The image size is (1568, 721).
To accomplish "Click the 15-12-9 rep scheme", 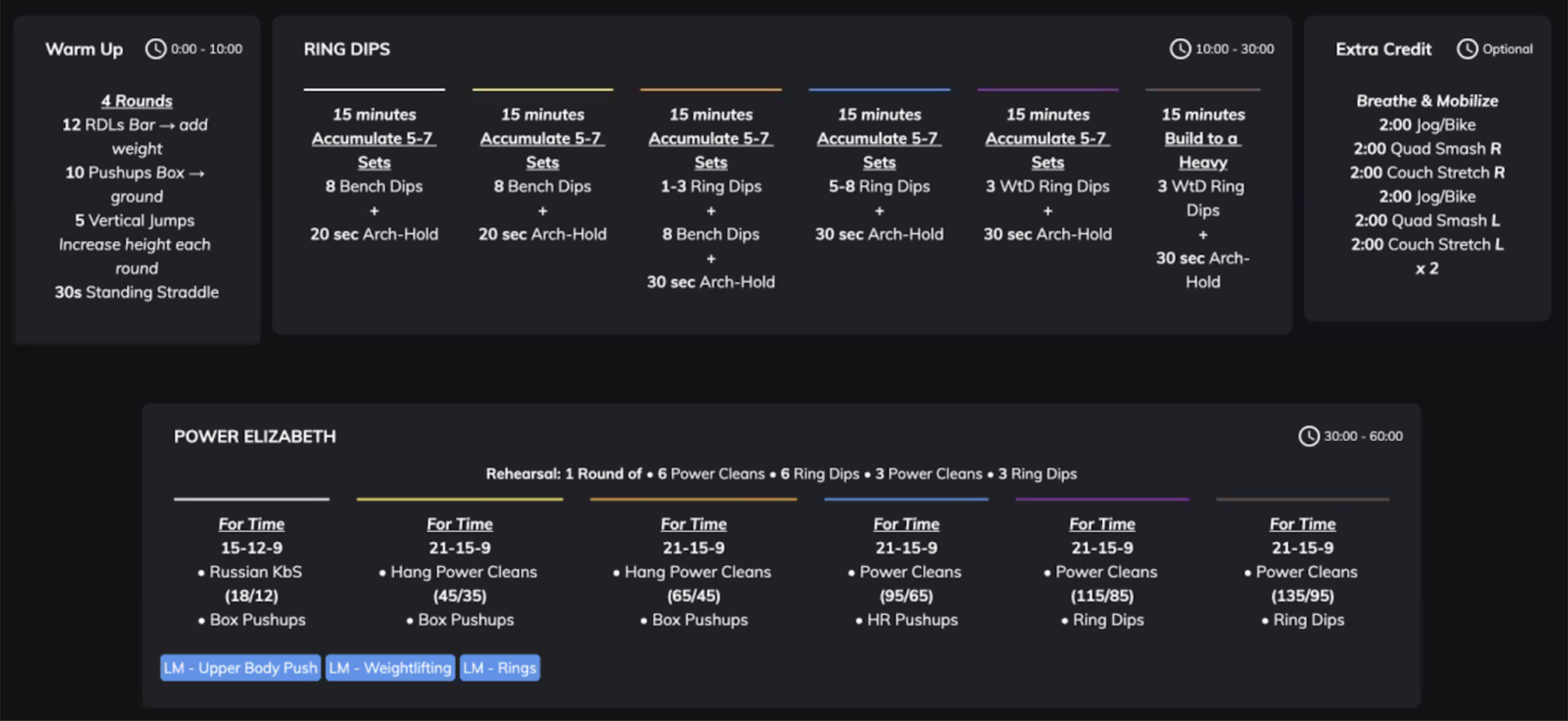I will (x=252, y=547).
